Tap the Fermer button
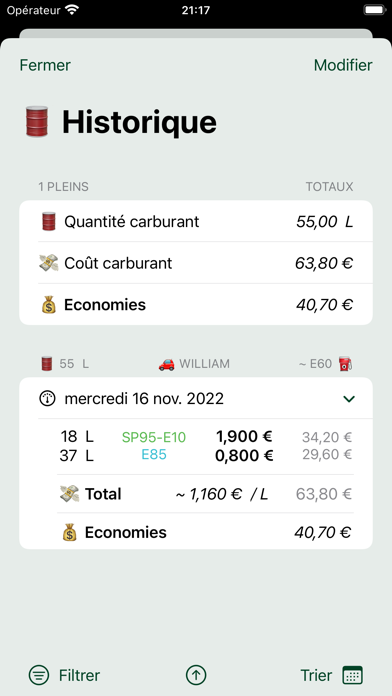 coord(45,65)
